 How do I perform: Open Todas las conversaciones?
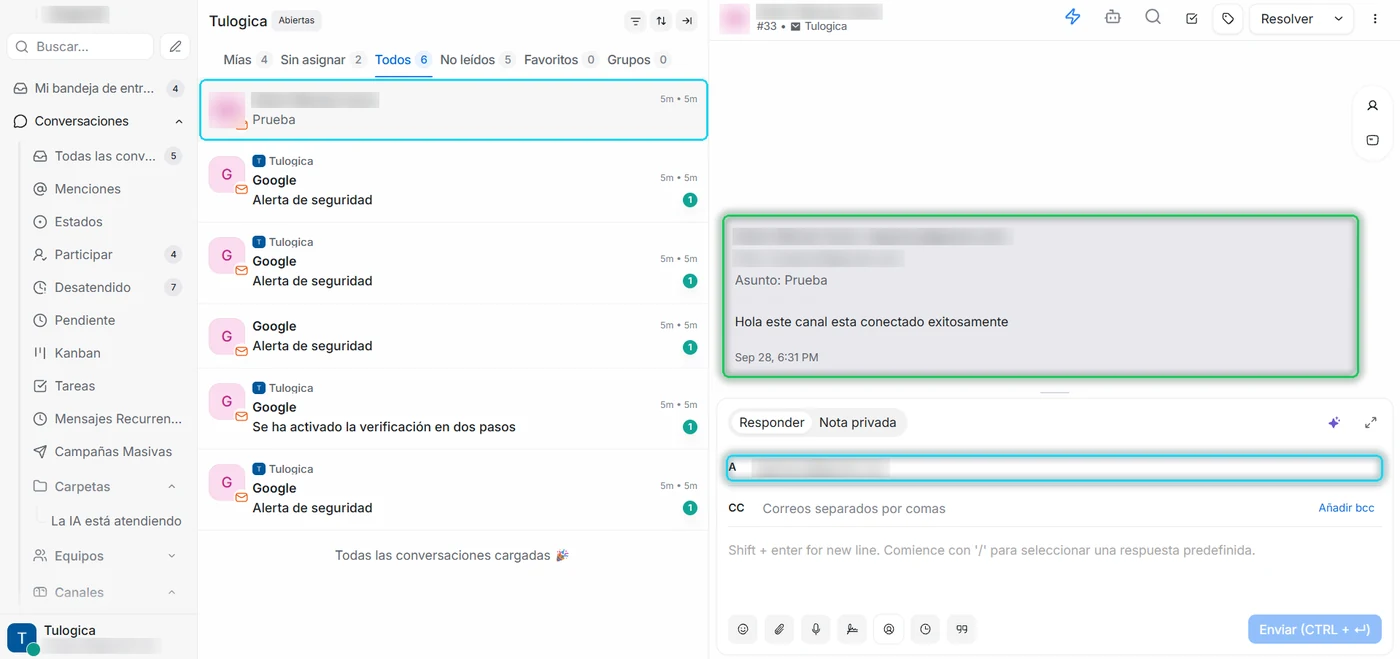pos(106,156)
